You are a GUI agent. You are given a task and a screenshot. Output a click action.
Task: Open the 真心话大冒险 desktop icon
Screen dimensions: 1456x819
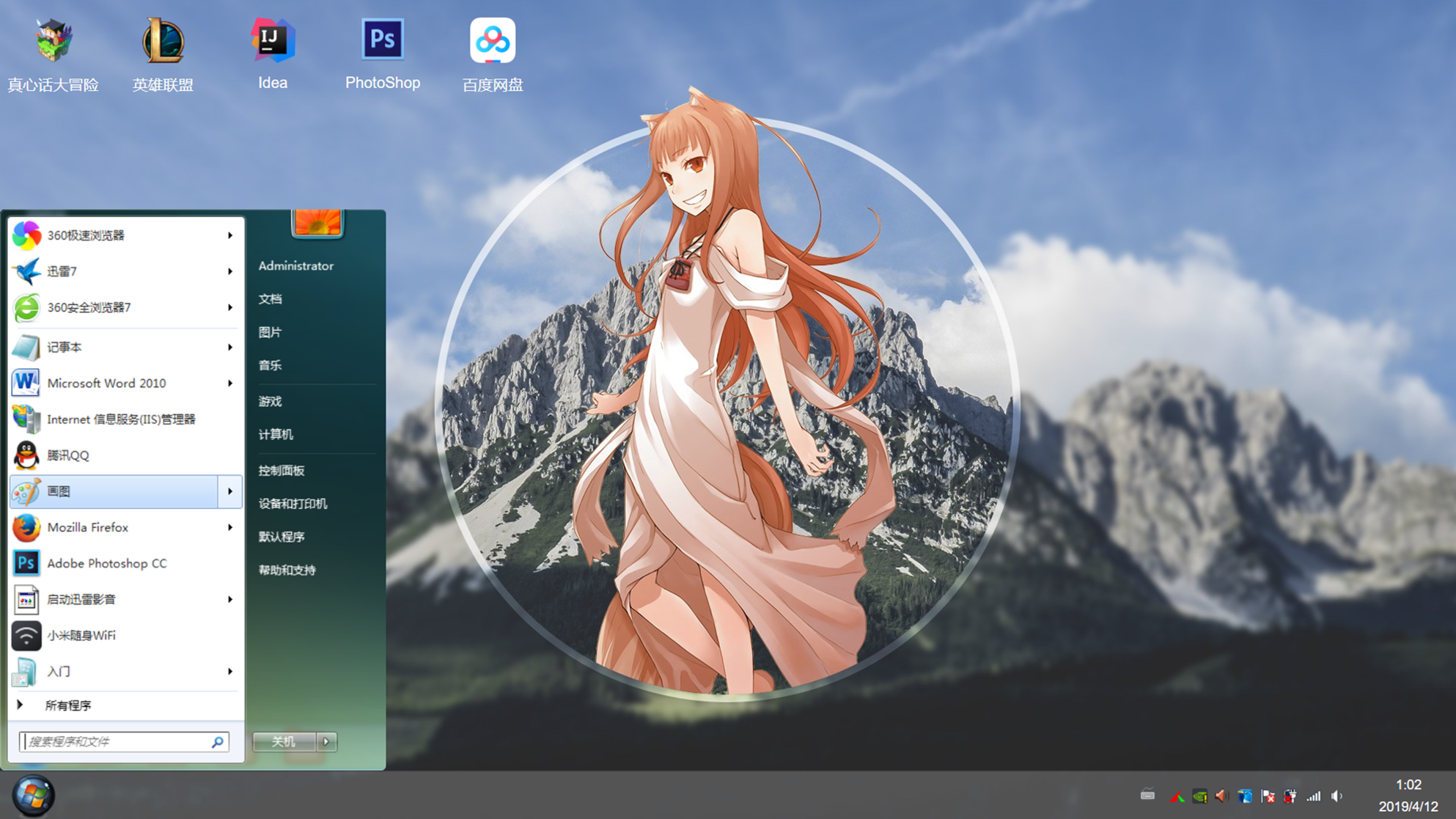tap(53, 43)
